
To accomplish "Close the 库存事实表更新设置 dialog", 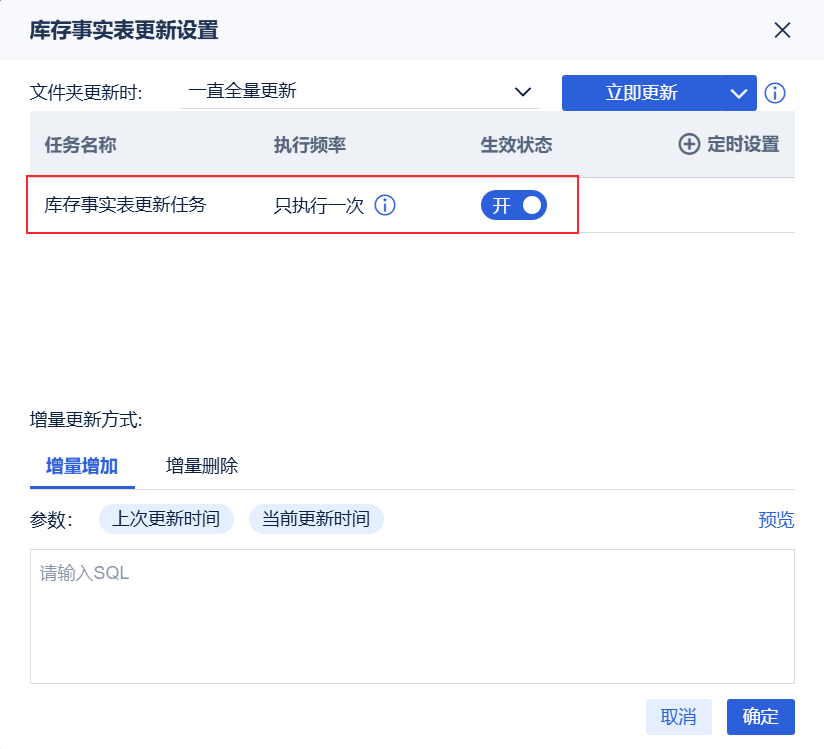I will (782, 30).
